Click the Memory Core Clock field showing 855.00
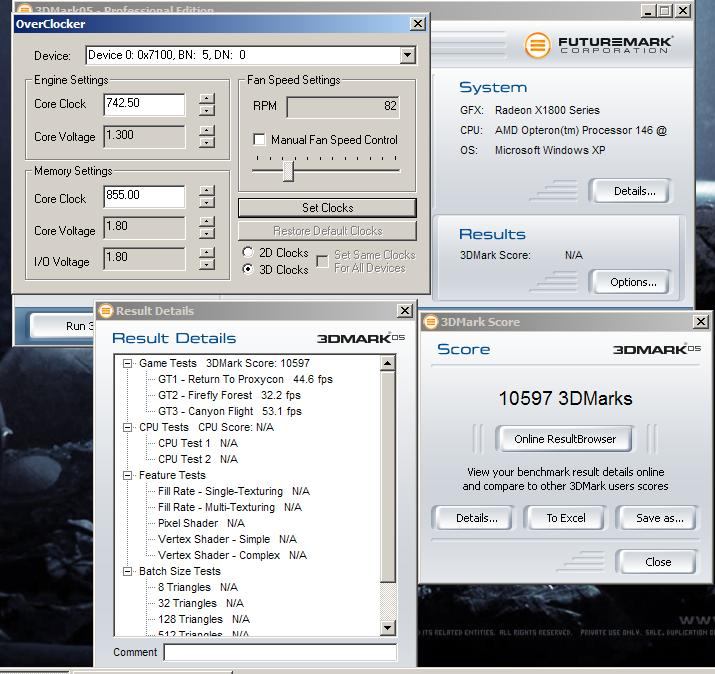This screenshot has width=715, height=674. click(144, 196)
